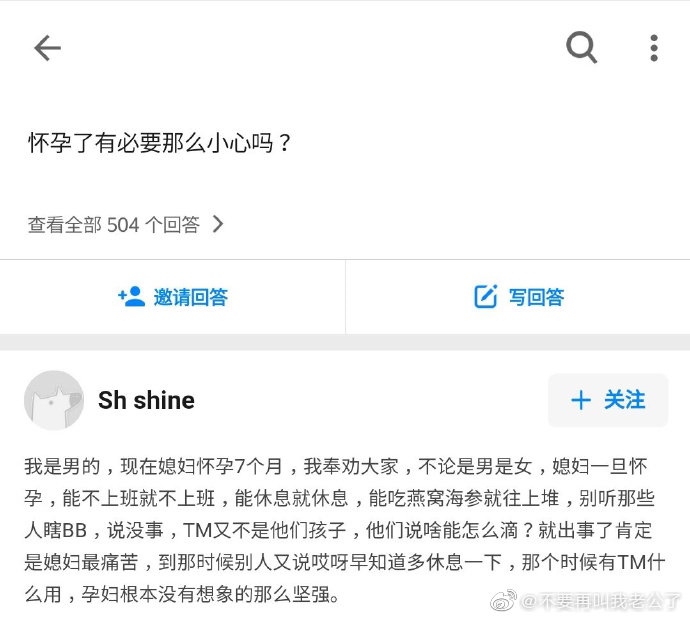View all answers via 查看全部 504 个回答
Viewport: 690px width, 620px height.
point(125,224)
